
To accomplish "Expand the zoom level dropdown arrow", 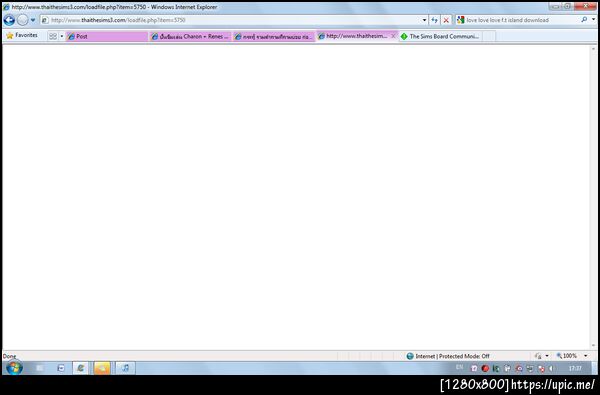I will tap(585, 356).
